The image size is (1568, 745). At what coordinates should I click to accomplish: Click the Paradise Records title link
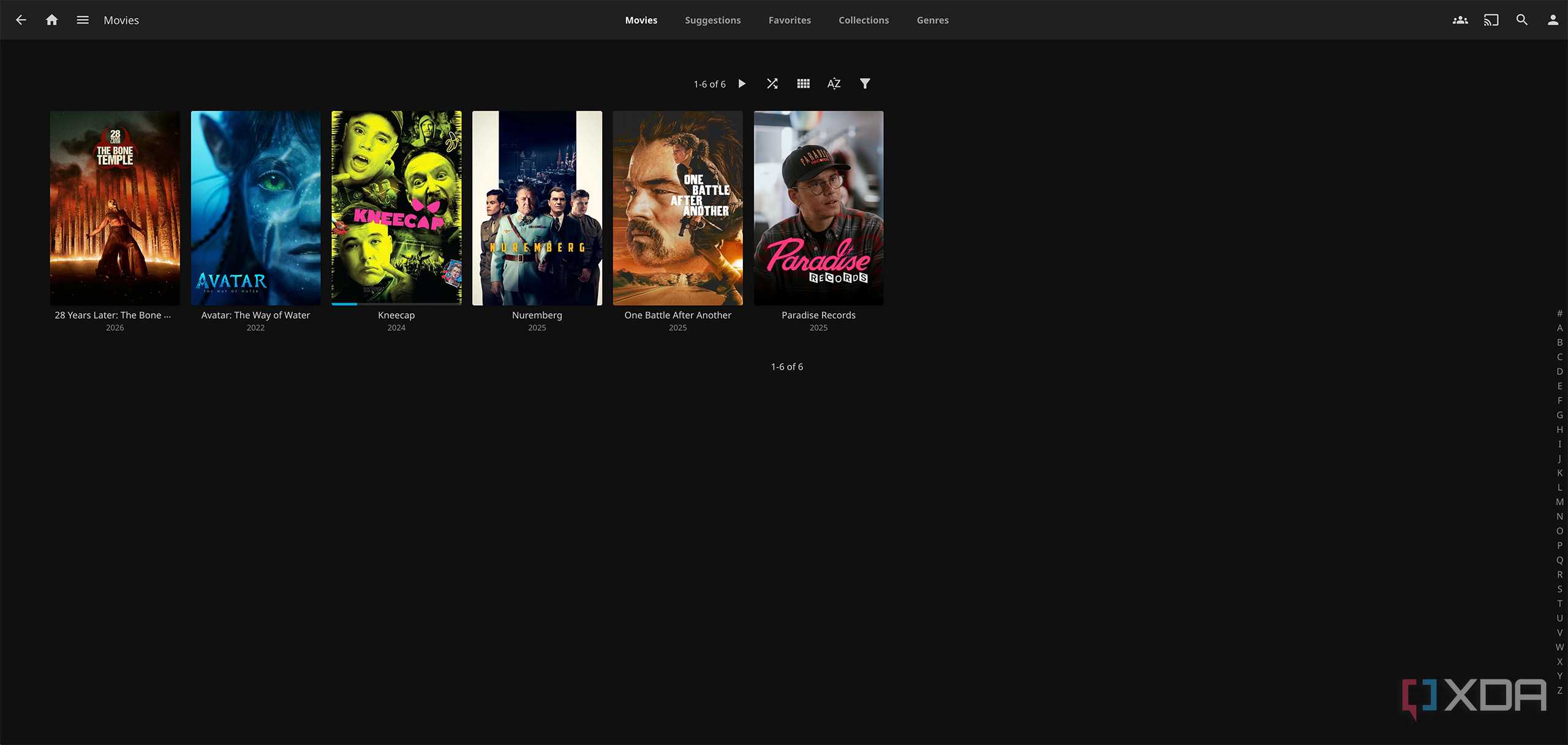818,315
